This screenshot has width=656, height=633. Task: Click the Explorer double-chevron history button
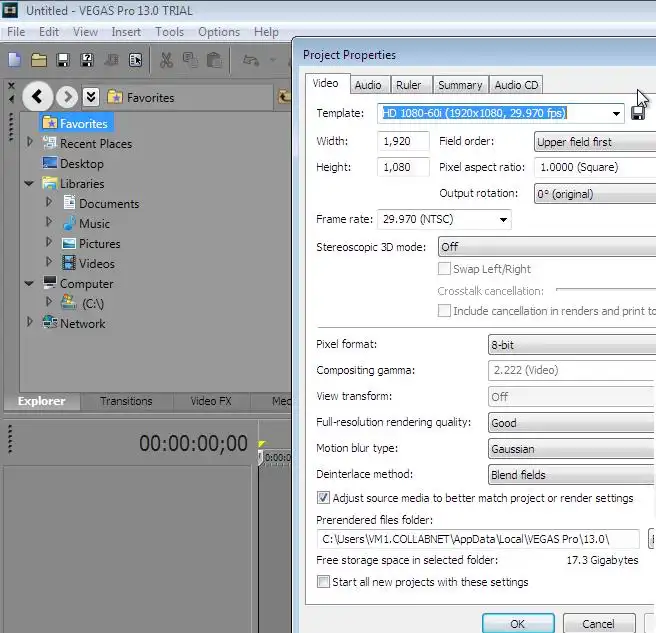pos(91,97)
